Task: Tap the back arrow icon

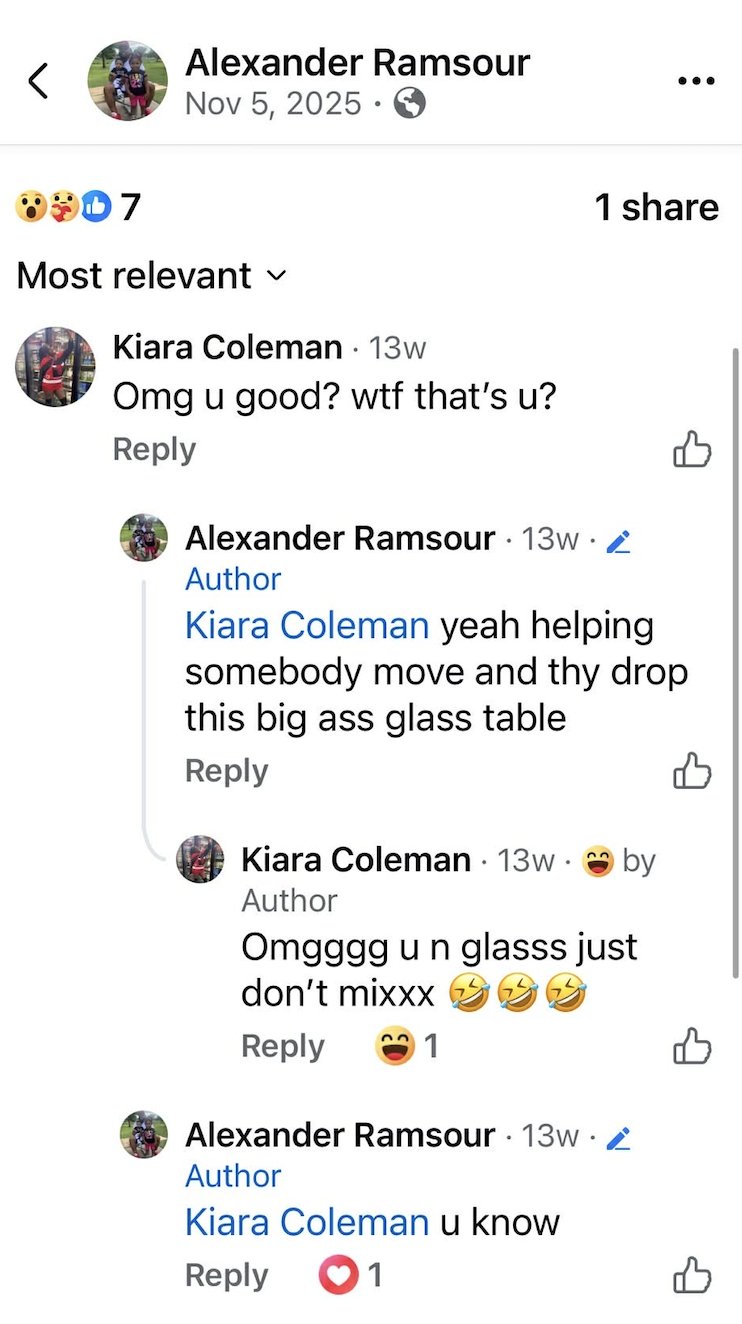Action: [38, 81]
